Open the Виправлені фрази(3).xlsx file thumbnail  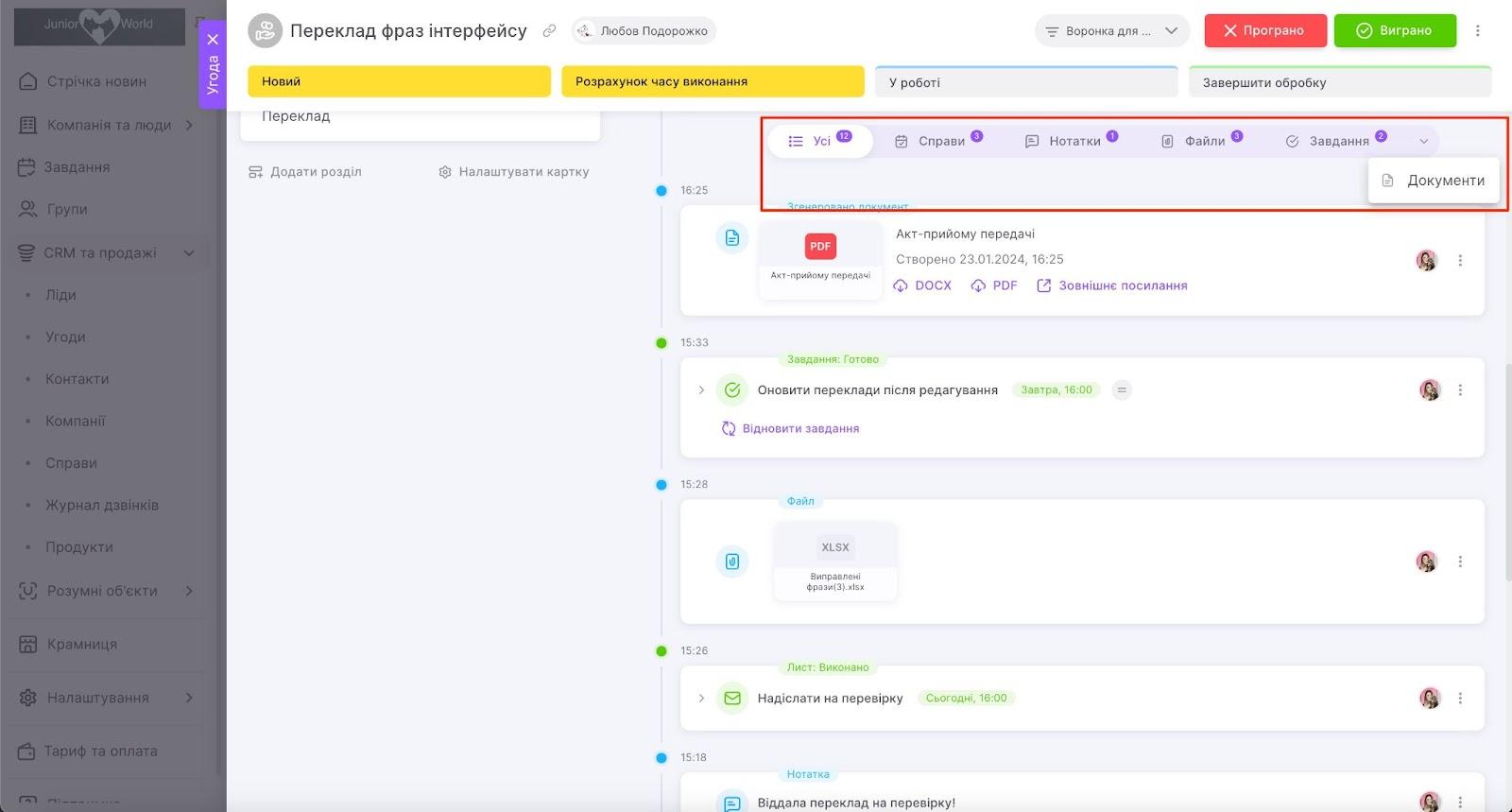835,561
